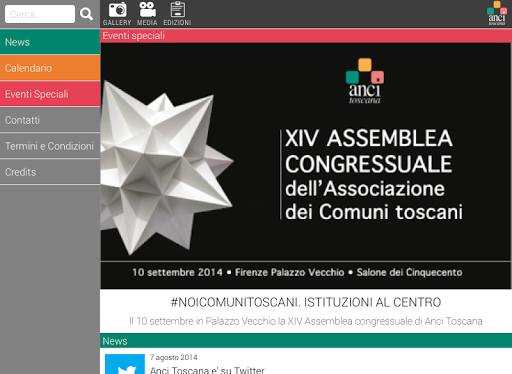Image resolution: width=512 pixels, height=374 pixels.
Task: Click the 7 agosto 2014 news date
Action: tap(173, 357)
